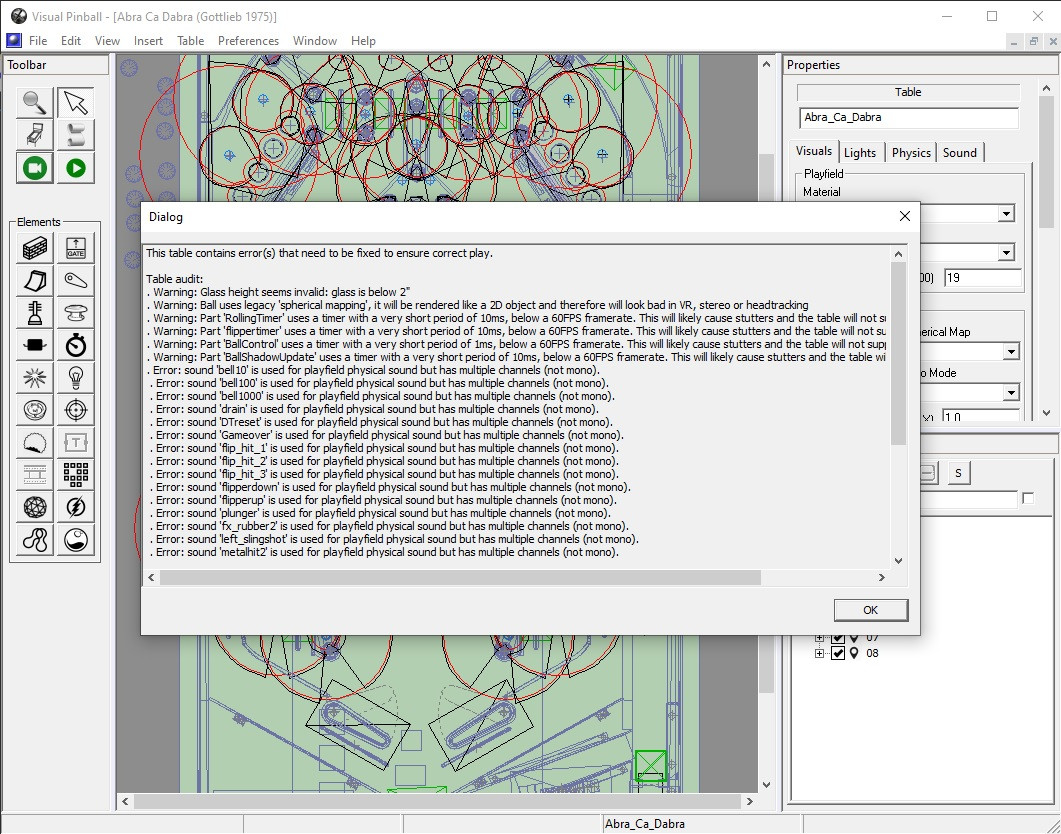Image resolution: width=1061 pixels, height=834 pixels.
Task: Open the Mode dropdown in Properties
Action: [1011, 392]
